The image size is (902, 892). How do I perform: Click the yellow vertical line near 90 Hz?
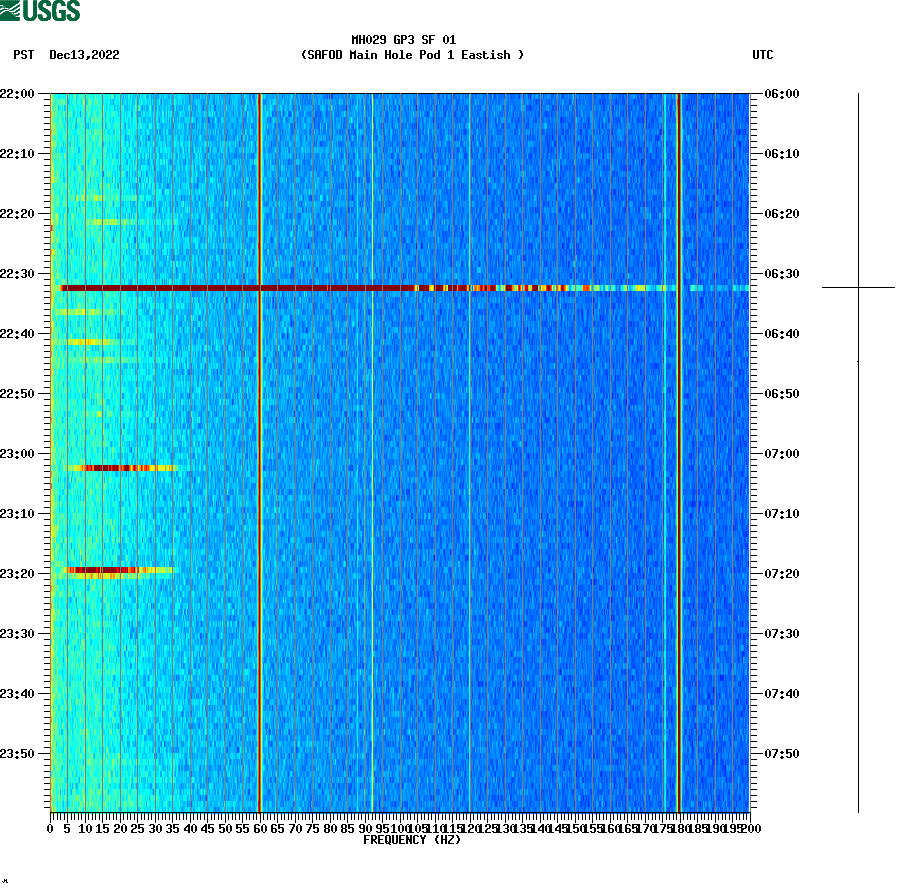370,450
